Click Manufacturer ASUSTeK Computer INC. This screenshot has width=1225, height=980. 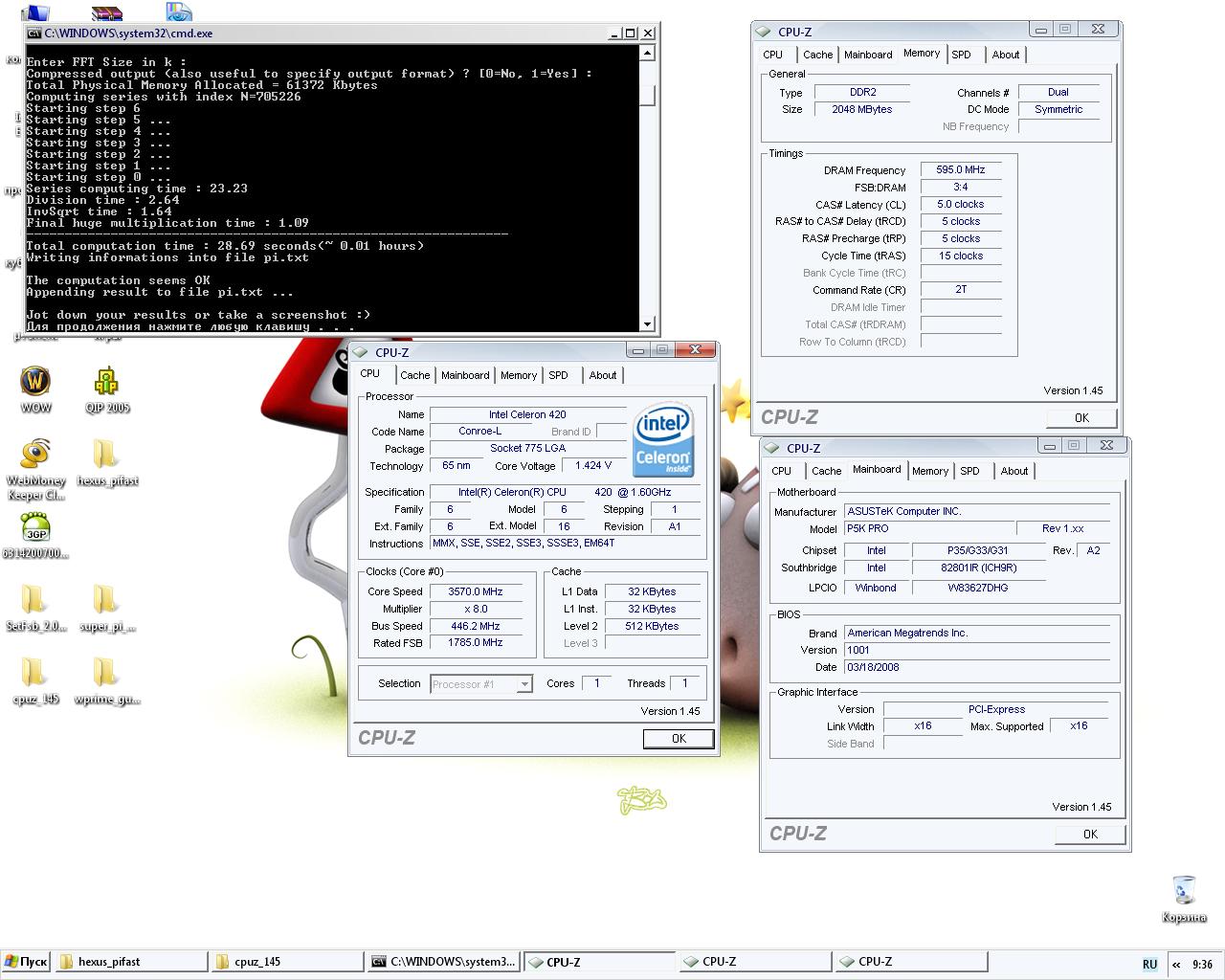click(976, 512)
